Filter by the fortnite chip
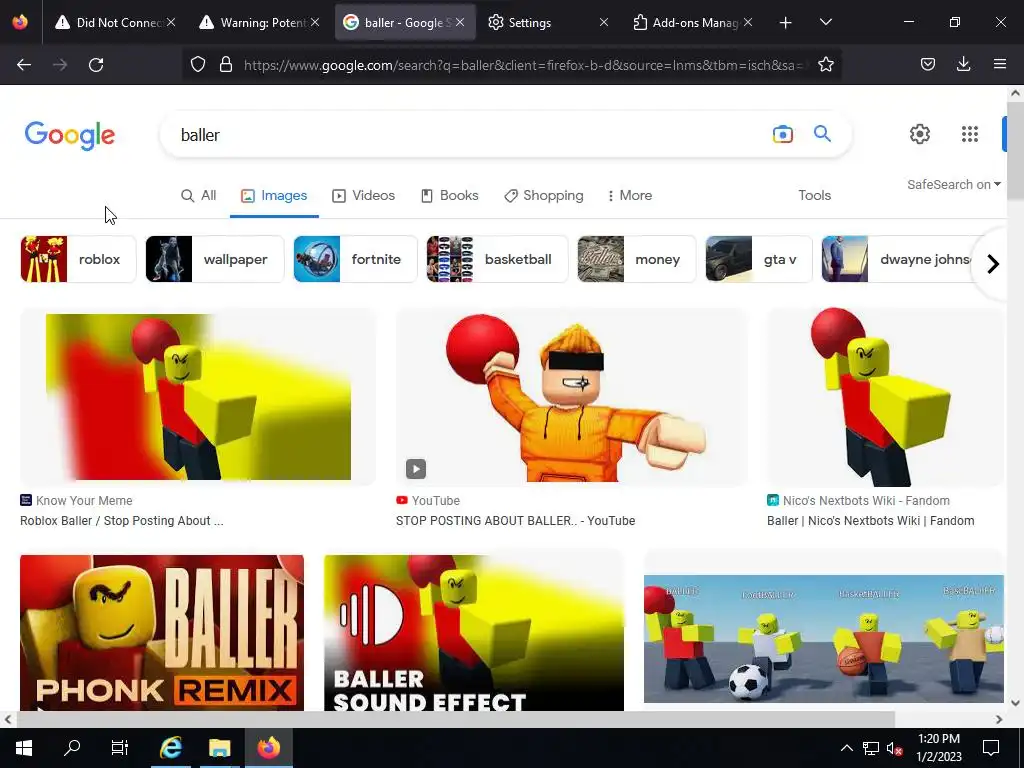Screen dimensions: 1024x768 click(355, 259)
